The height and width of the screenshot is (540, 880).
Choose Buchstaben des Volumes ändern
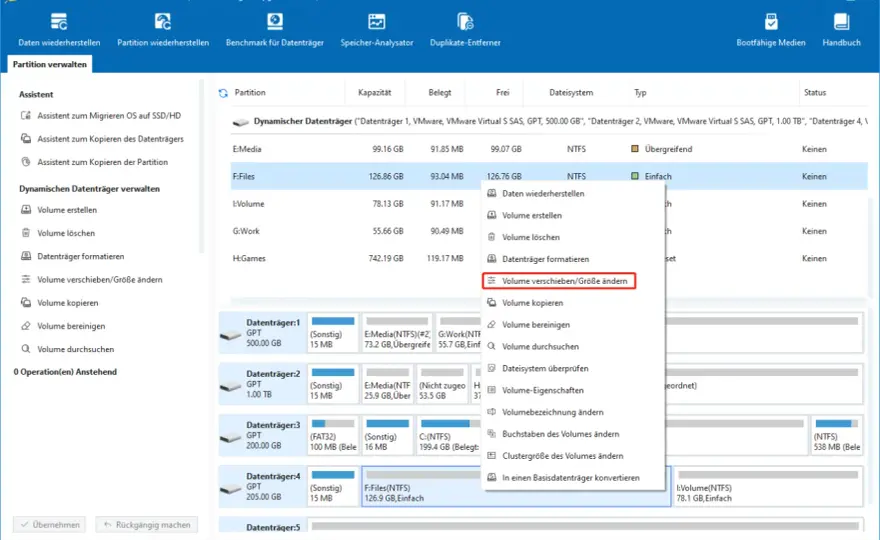(573, 434)
